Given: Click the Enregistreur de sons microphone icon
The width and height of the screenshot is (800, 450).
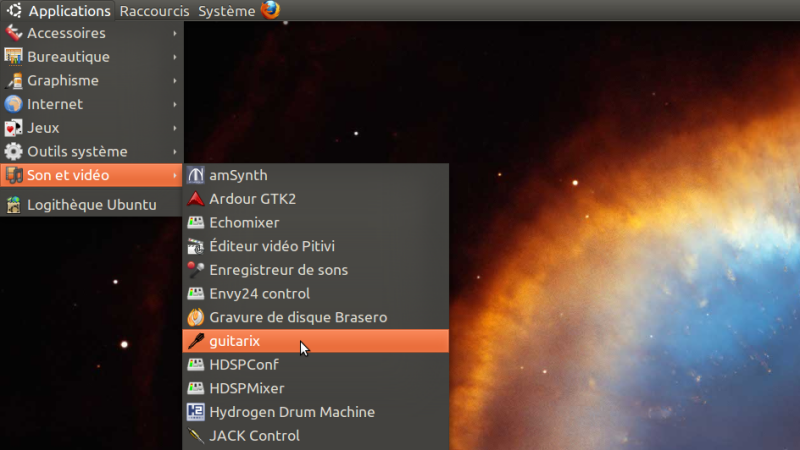Looking at the screenshot, I should (195, 270).
